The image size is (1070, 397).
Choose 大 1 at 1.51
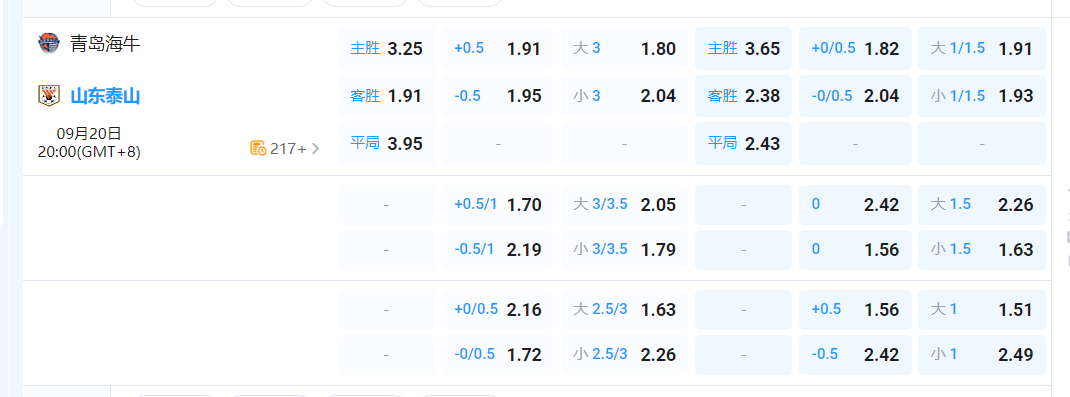(982, 310)
